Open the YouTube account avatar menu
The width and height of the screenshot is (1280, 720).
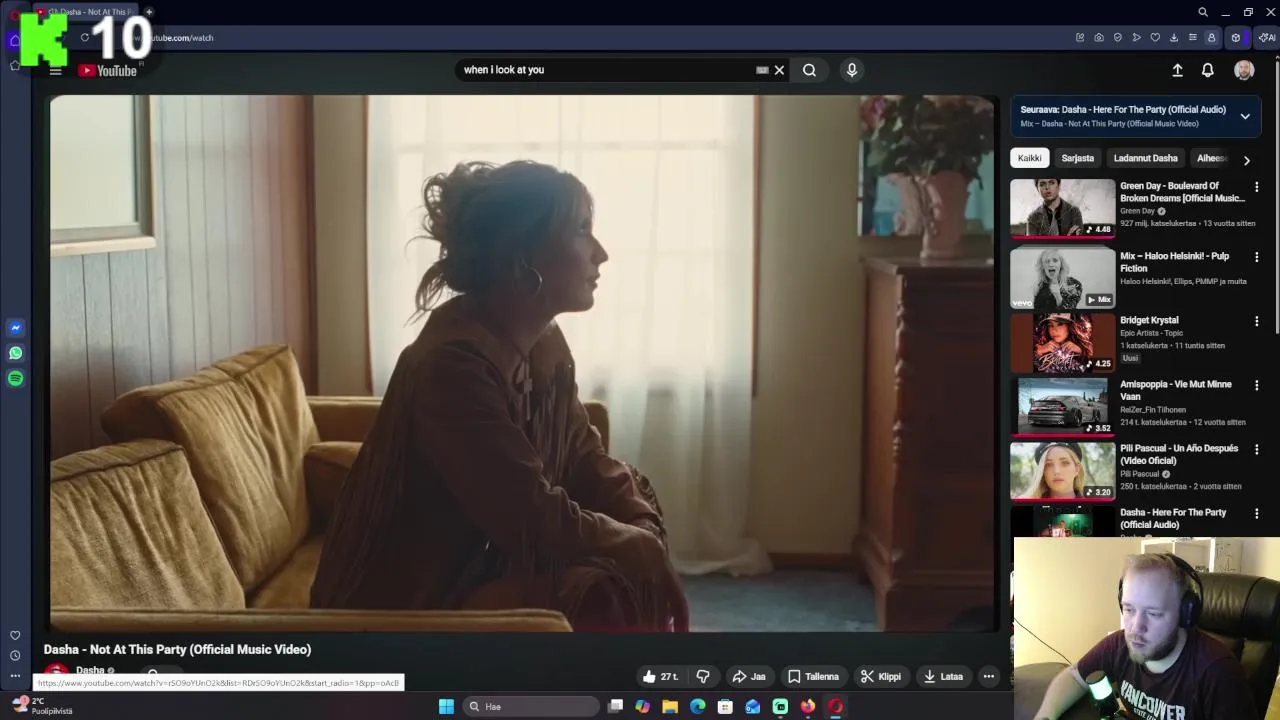tap(1244, 70)
